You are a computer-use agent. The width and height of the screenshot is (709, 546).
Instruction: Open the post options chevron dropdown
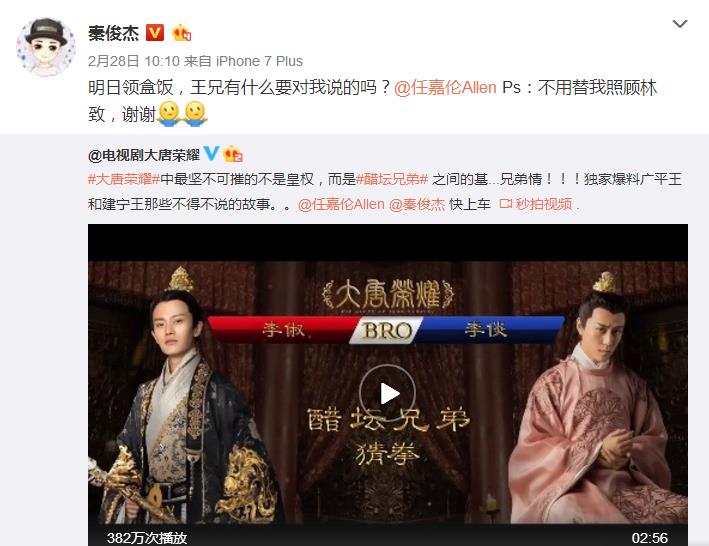[x=680, y=24]
